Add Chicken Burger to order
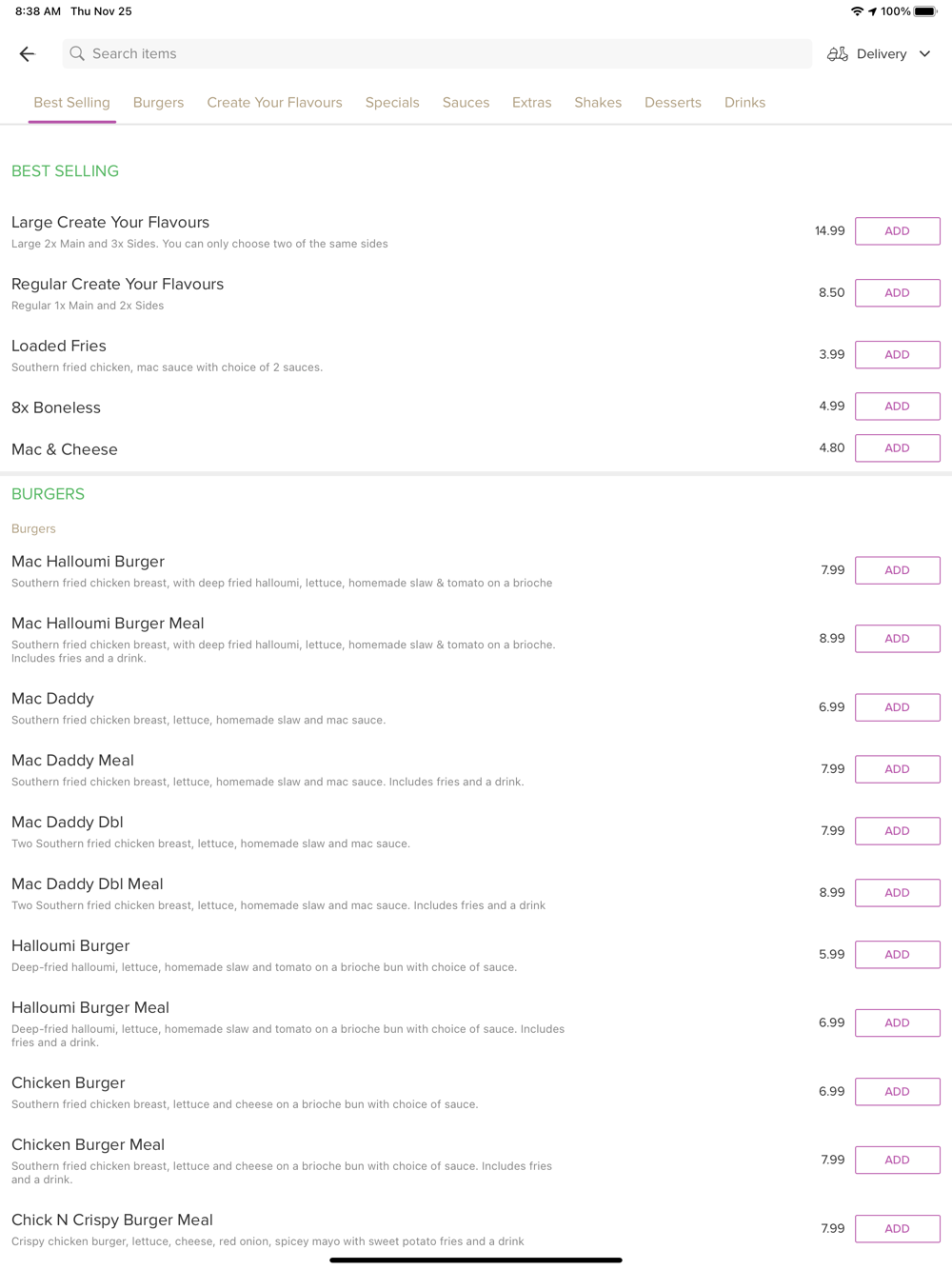The width and height of the screenshot is (952, 1270). [x=897, y=1092]
